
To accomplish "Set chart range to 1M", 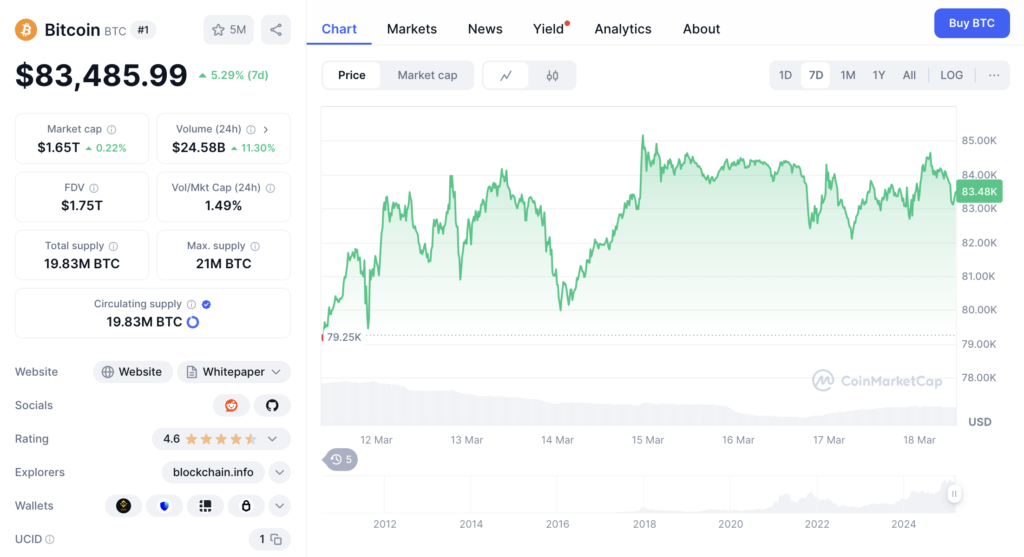I will (x=848, y=75).
